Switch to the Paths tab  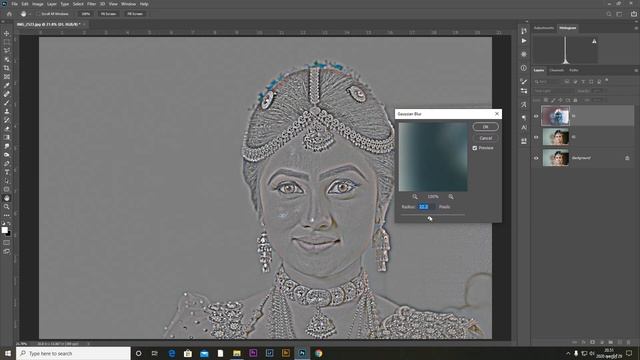(574, 71)
